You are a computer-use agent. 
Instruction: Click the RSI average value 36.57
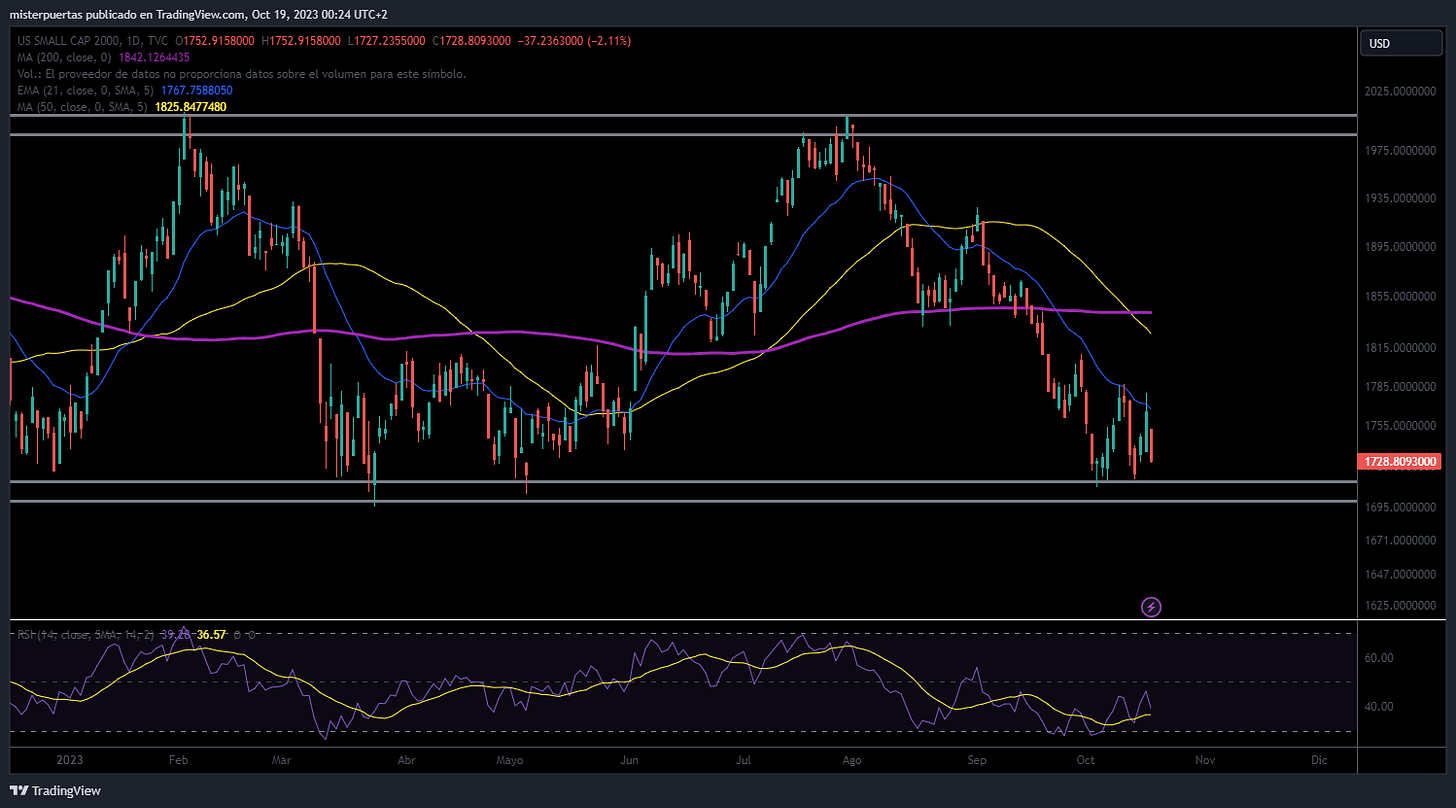click(x=211, y=635)
